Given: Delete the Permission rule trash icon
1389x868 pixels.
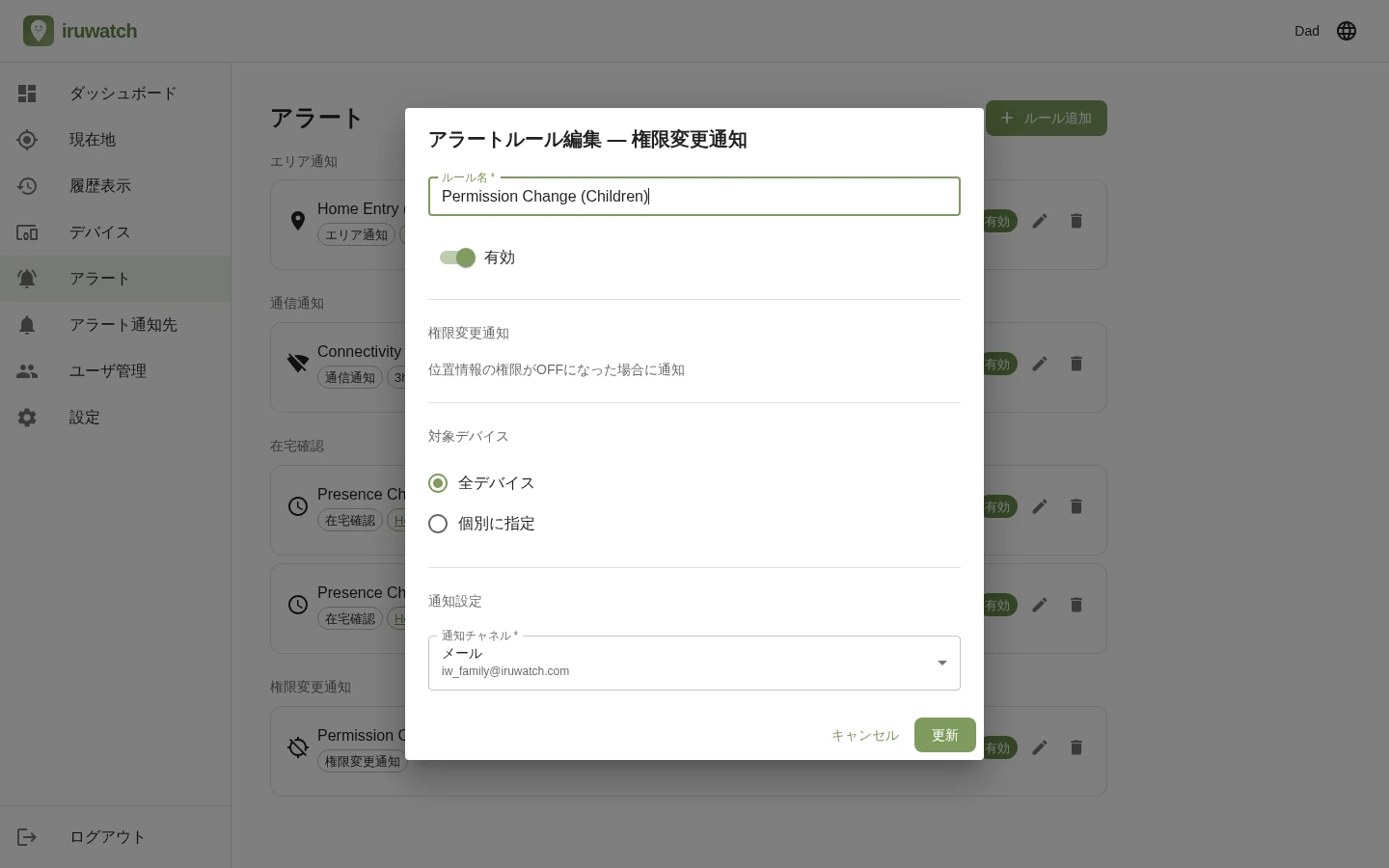Looking at the screenshot, I should pyautogui.click(x=1076, y=747).
